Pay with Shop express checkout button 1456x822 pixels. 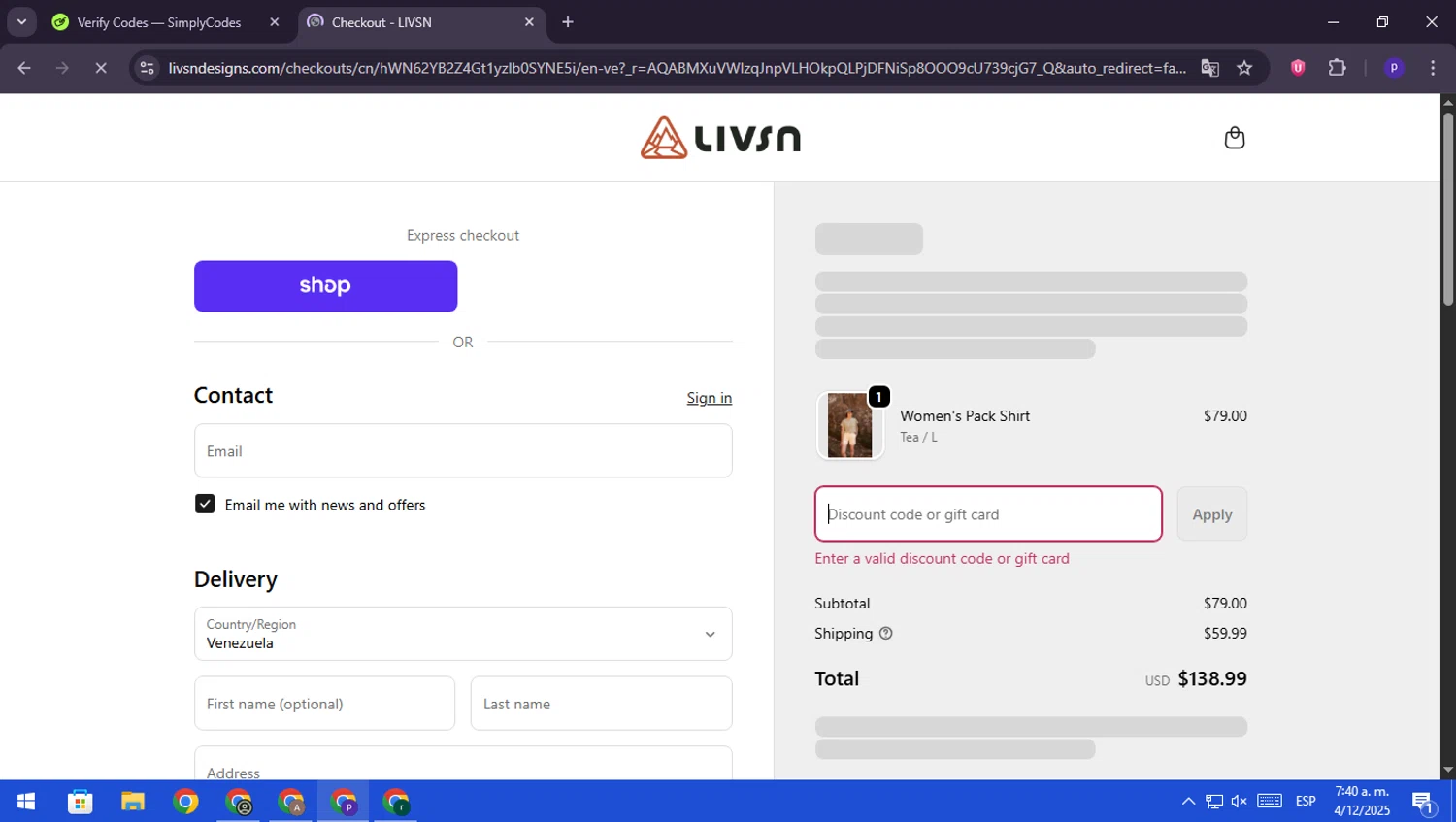pos(325,286)
